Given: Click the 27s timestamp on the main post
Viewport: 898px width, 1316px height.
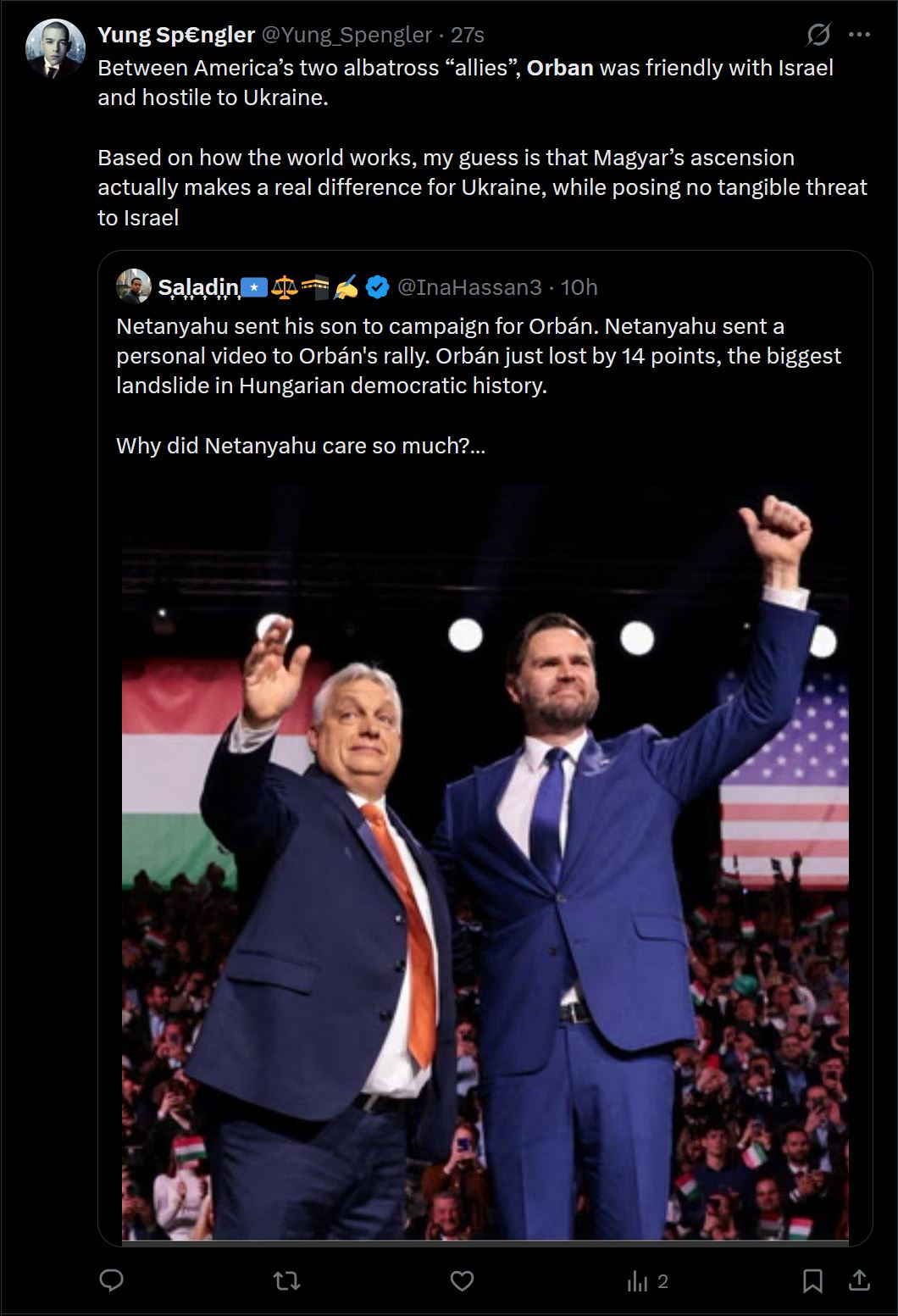Looking at the screenshot, I should point(467,35).
